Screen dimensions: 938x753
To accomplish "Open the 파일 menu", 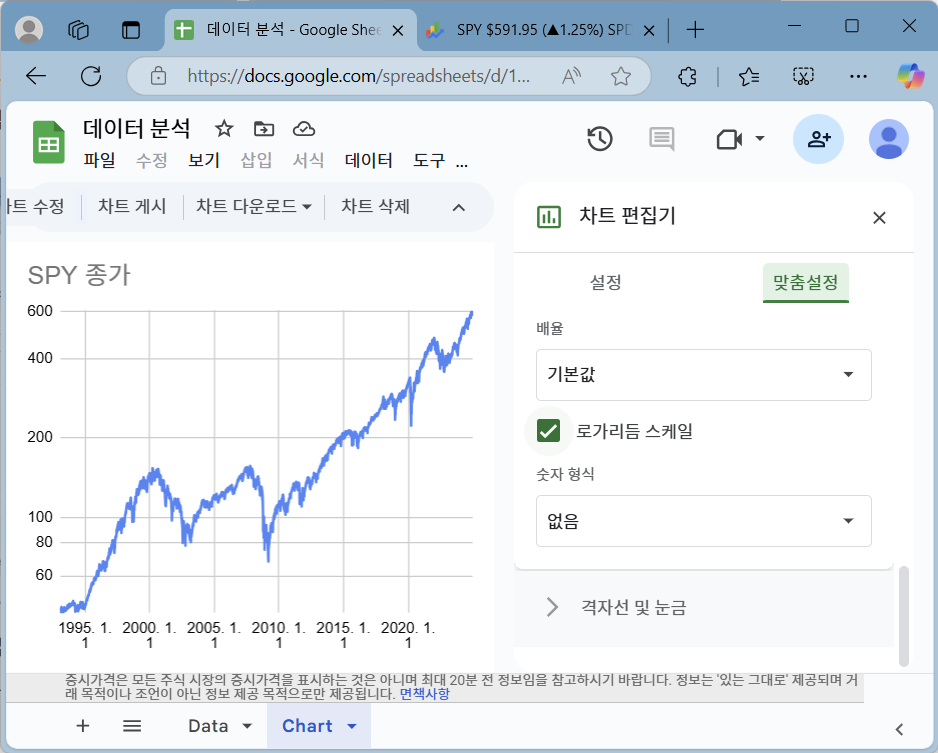I will click(x=99, y=160).
